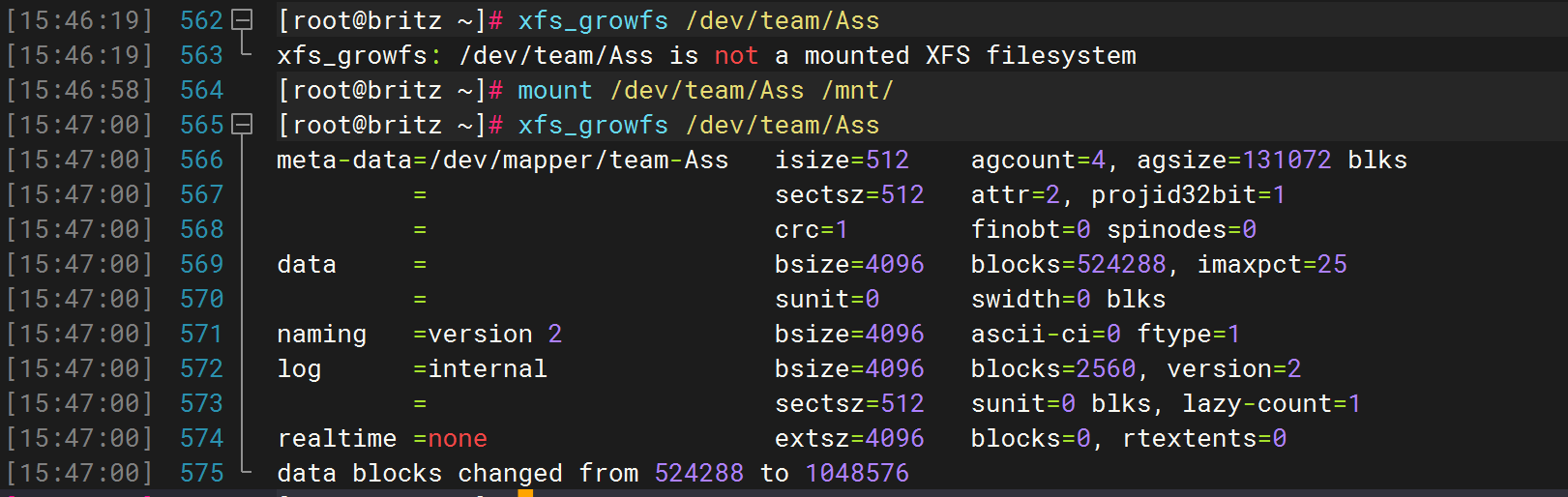Select line number 570

pyautogui.click(x=201, y=299)
